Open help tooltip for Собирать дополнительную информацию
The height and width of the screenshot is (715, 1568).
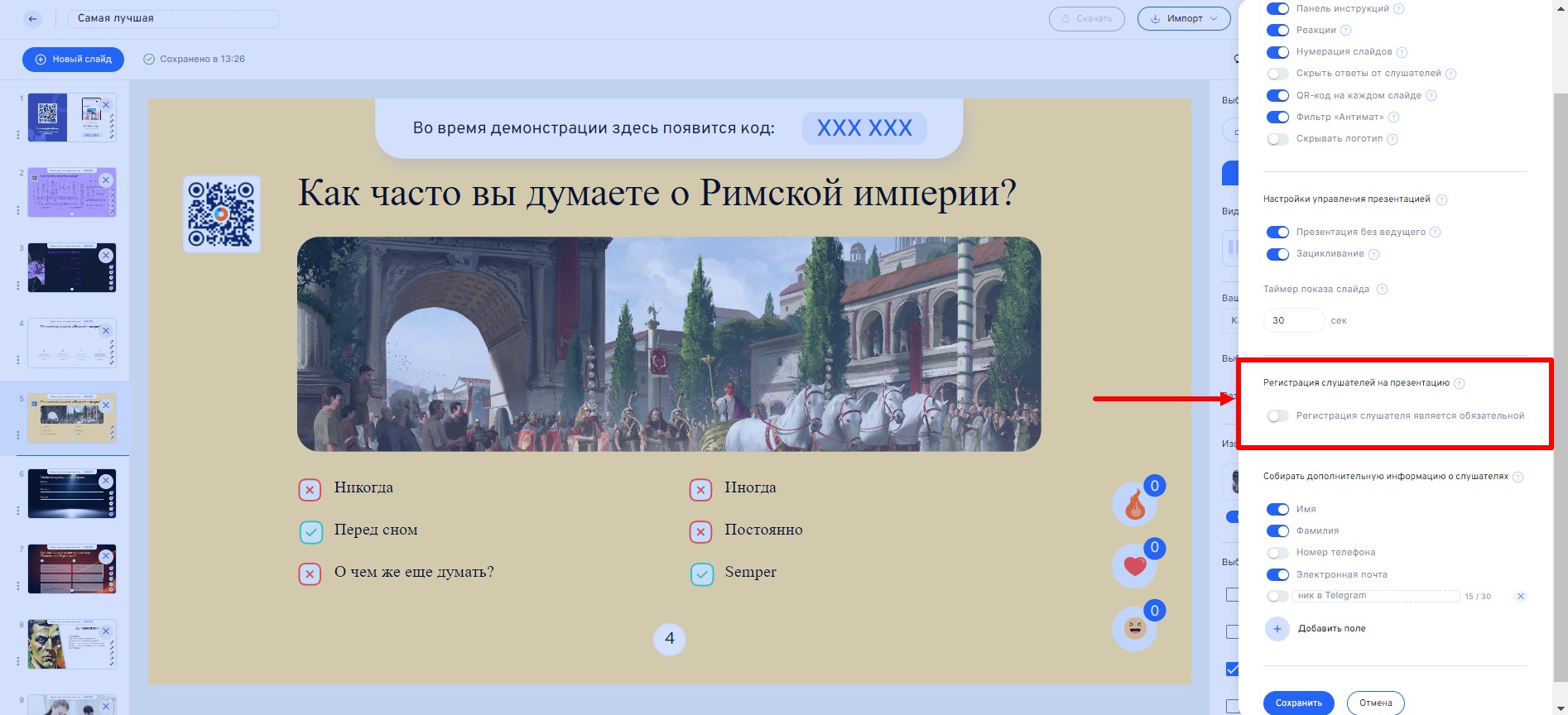1517,477
